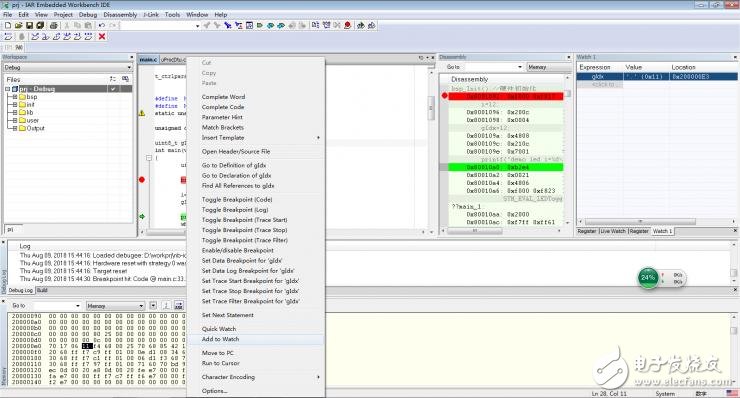Expand the Output folder tree node
The image size is (740, 398).
(x=15, y=128)
